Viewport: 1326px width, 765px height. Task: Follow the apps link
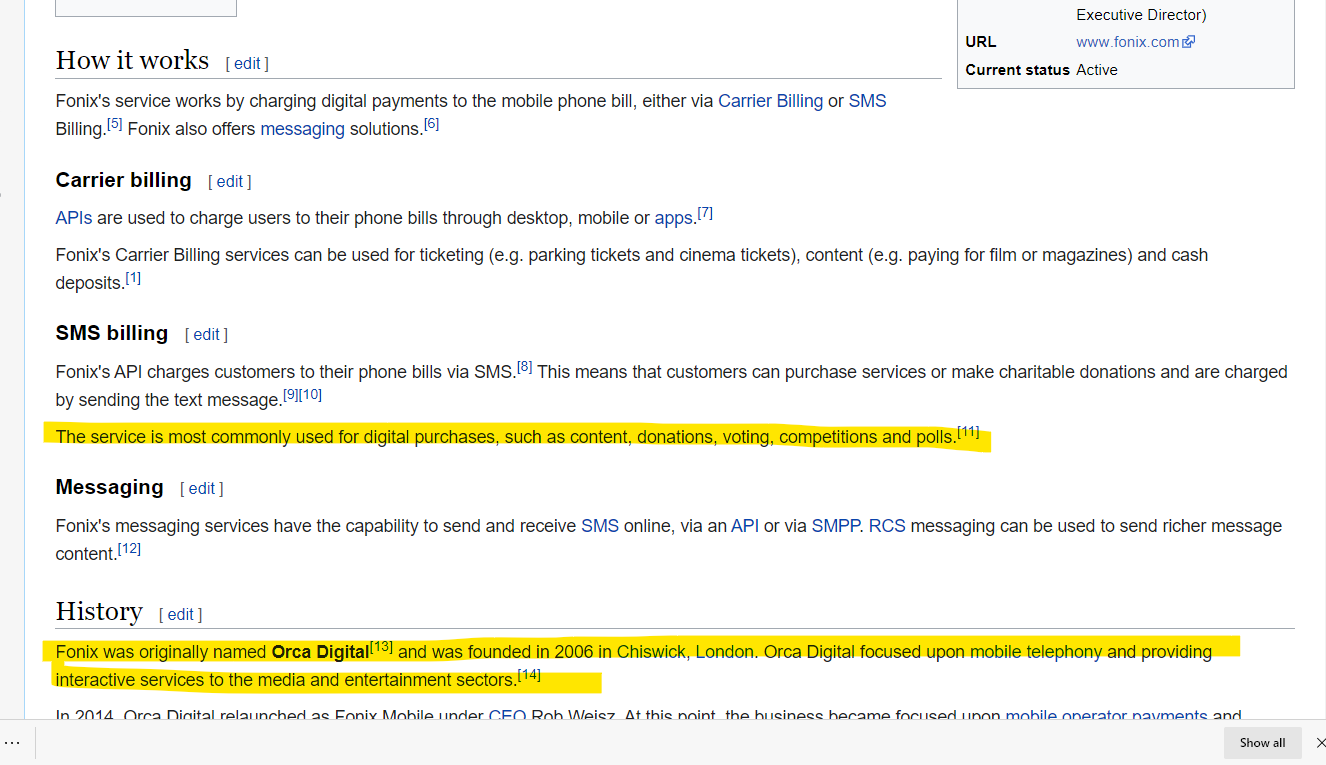click(674, 218)
